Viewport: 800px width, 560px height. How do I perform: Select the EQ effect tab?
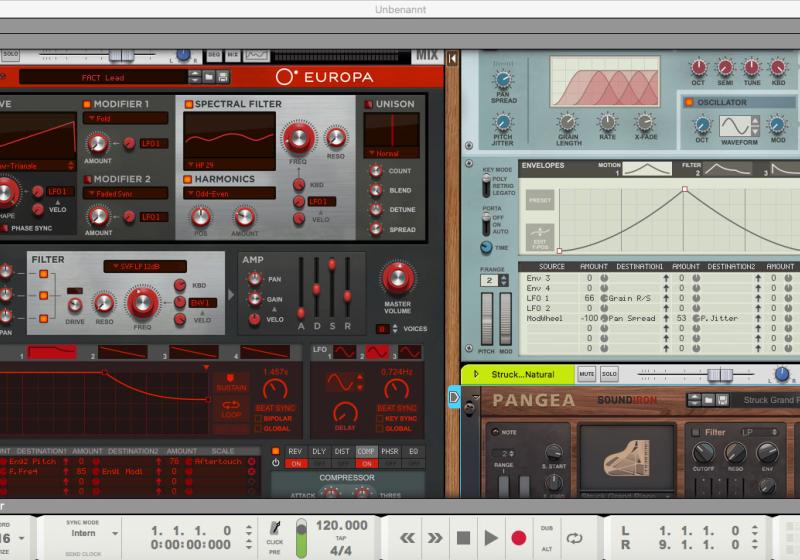(x=413, y=451)
